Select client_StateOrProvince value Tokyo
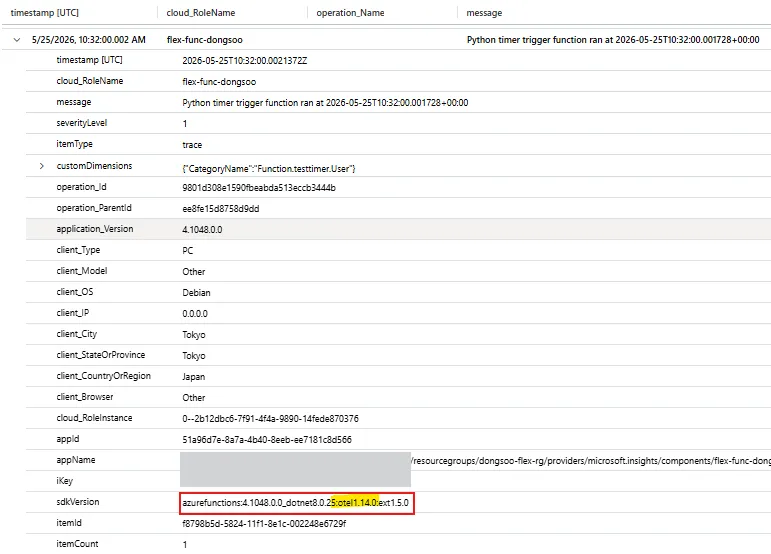 (194, 356)
